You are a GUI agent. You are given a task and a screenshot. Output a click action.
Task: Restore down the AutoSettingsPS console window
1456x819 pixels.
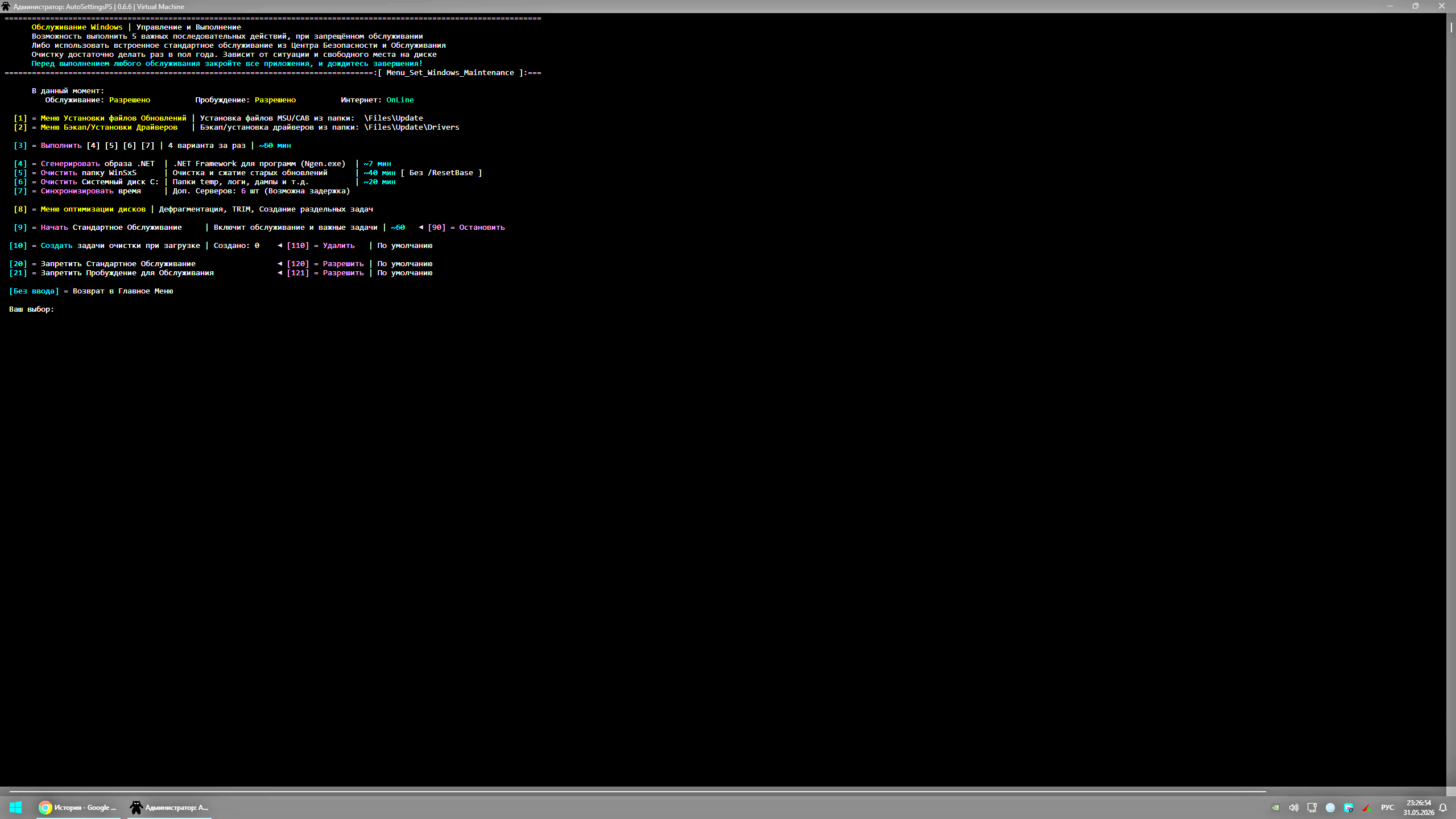click(x=1416, y=6)
